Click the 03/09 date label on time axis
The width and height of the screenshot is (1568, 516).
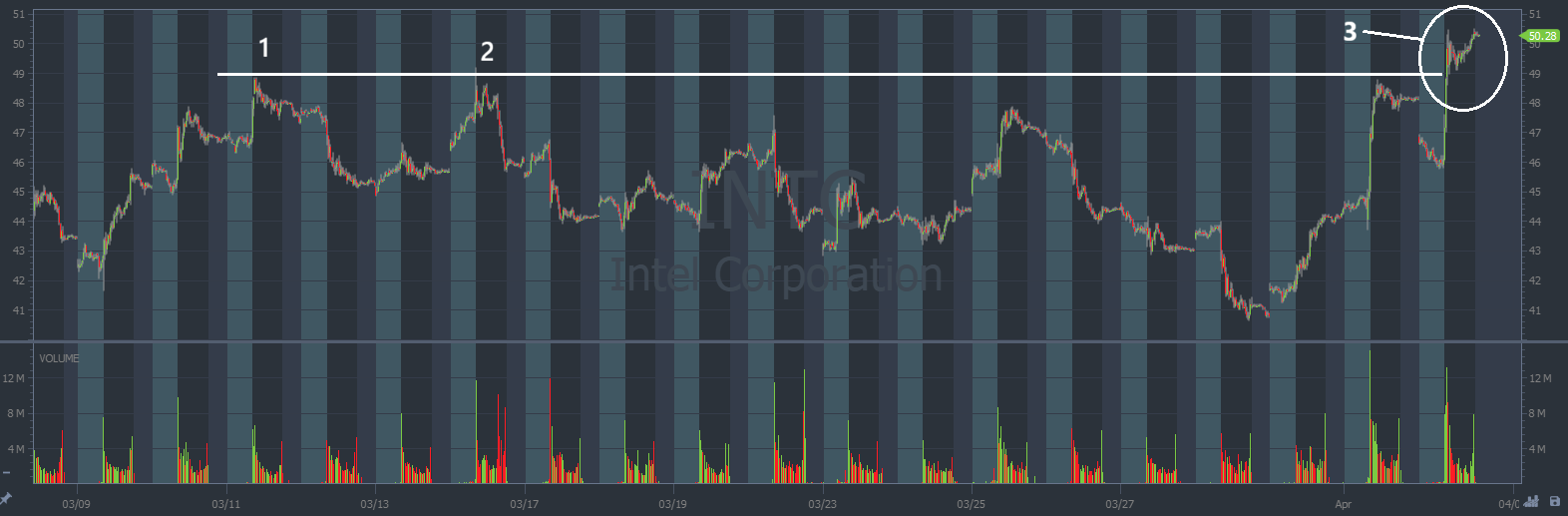pyautogui.click(x=76, y=504)
